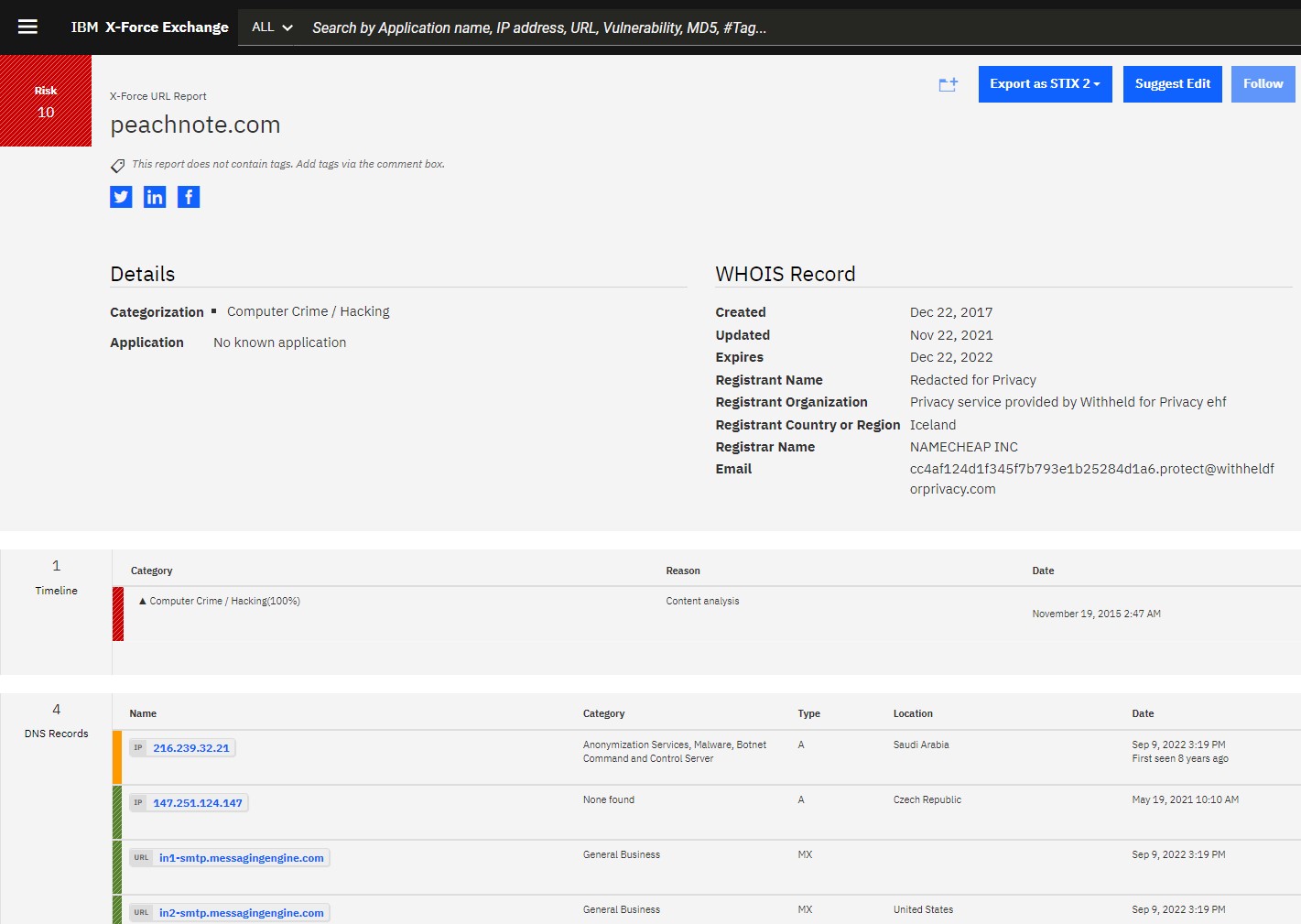Image resolution: width=1301 pixels, height=924 pixels.
Task: Click the Location column header in DNS Records
Action: (913, 713)
